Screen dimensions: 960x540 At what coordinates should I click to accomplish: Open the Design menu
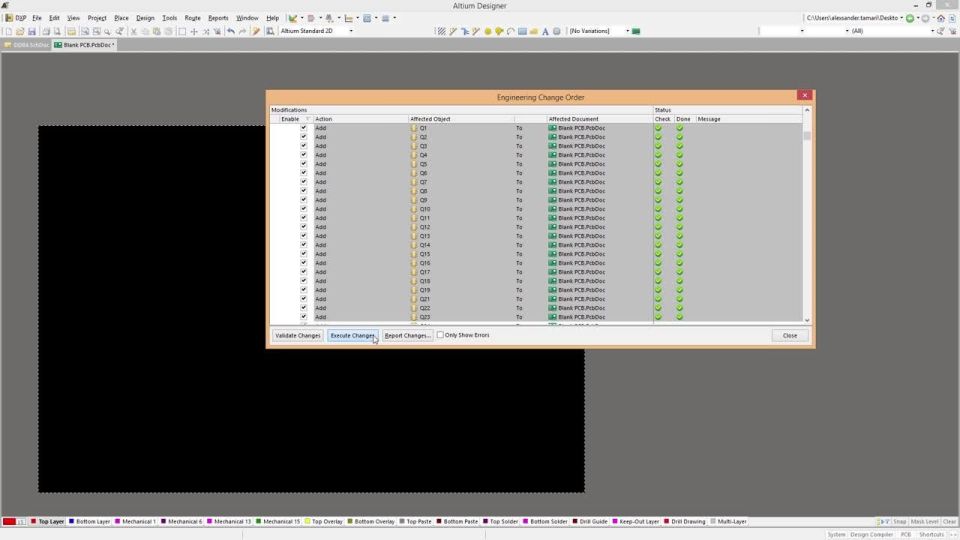[x=145, y=18]
